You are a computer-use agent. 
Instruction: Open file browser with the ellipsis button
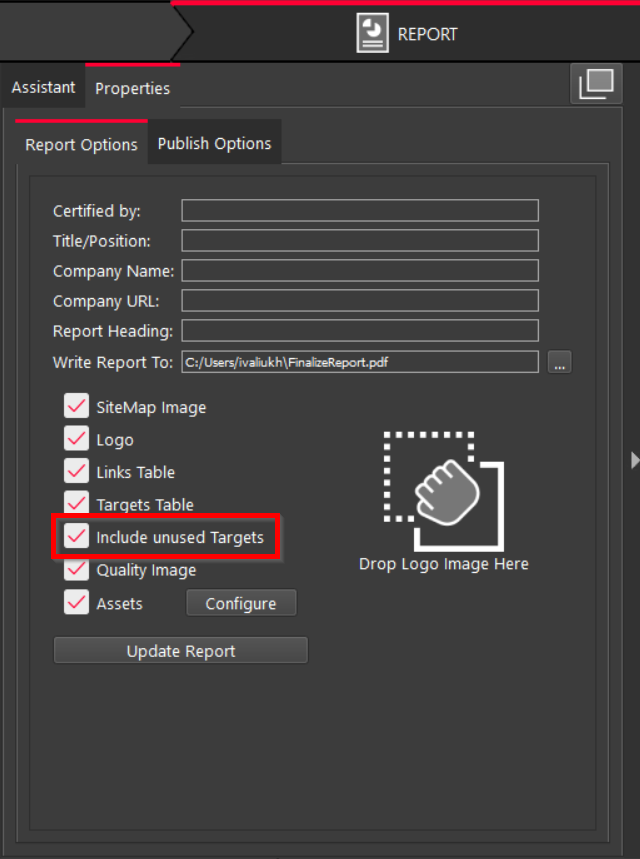[560, 363]
